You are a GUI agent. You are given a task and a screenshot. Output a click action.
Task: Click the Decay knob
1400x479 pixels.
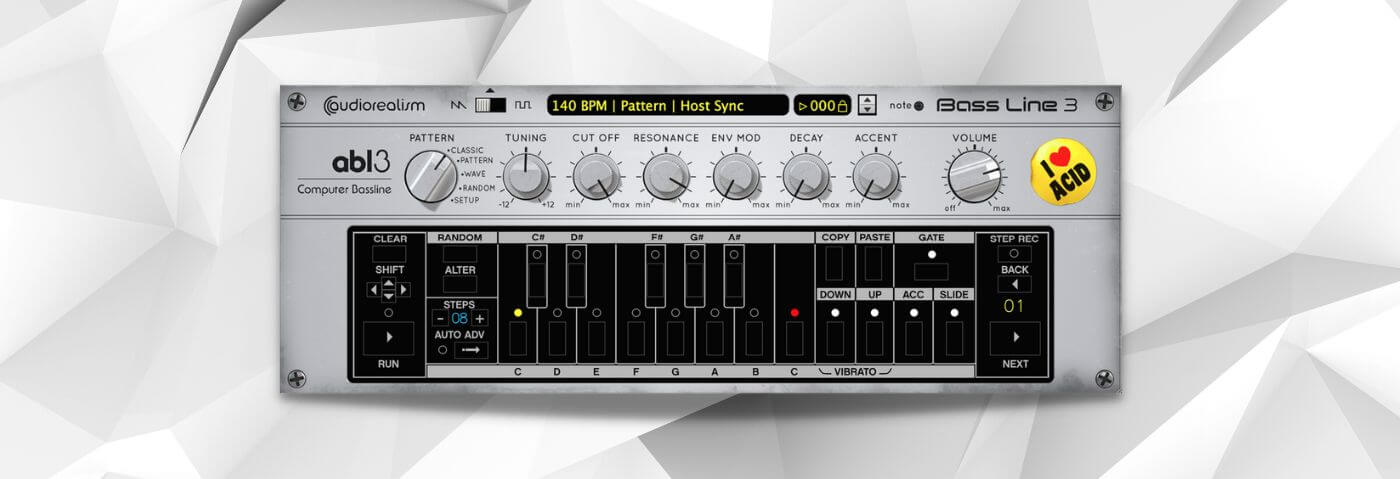pyautogui.click(x=806, y=176)
